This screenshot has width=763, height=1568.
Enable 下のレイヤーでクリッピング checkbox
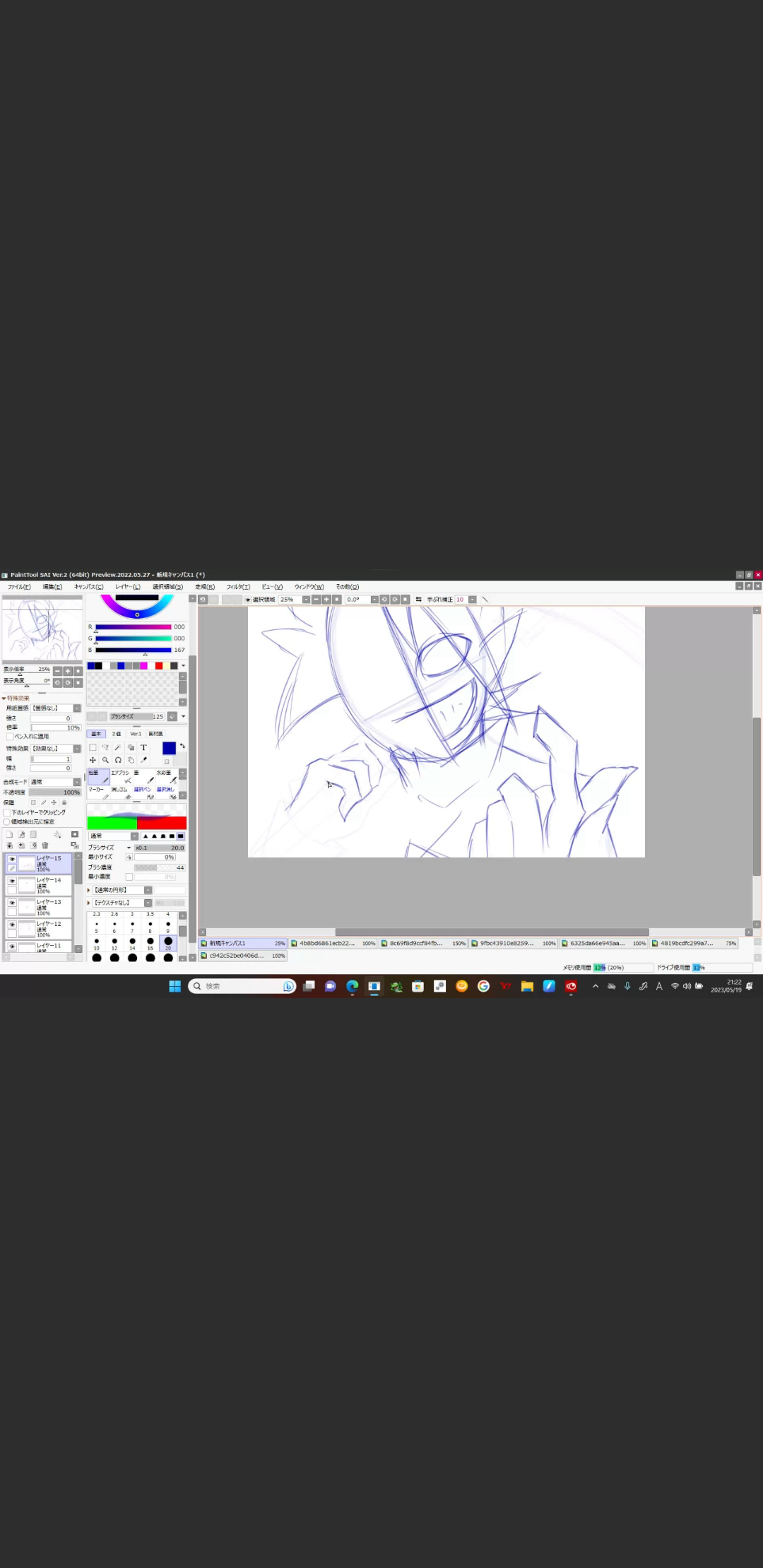(x=7, y=813)
